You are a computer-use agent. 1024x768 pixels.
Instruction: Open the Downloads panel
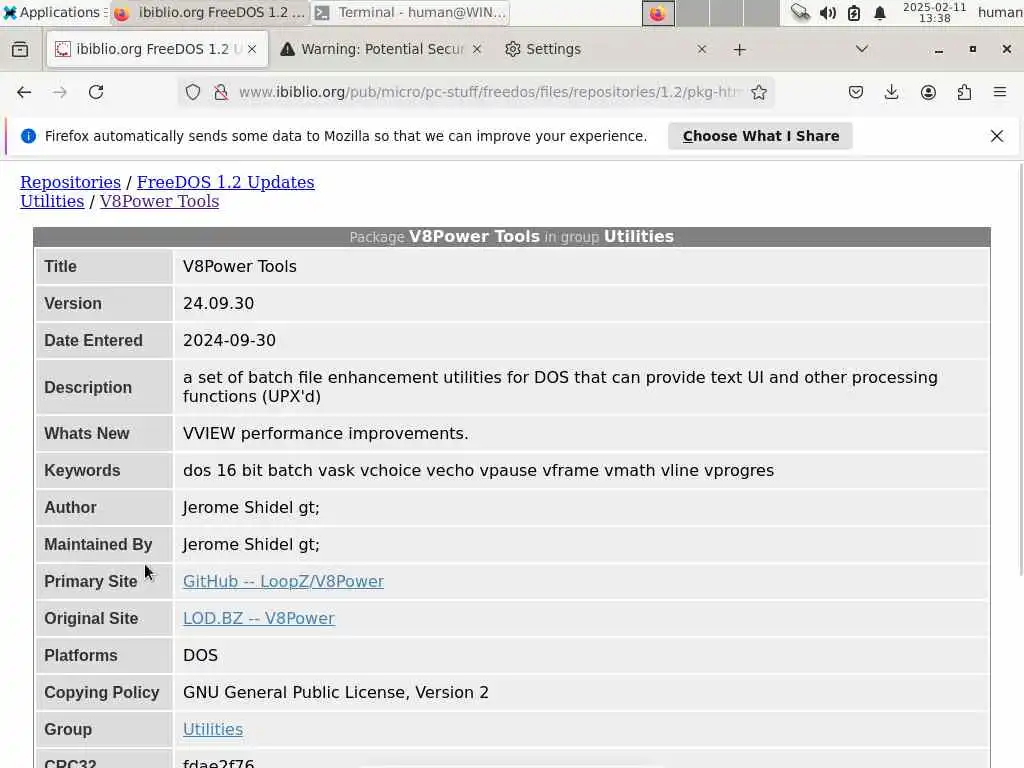(x=891, y=92)
